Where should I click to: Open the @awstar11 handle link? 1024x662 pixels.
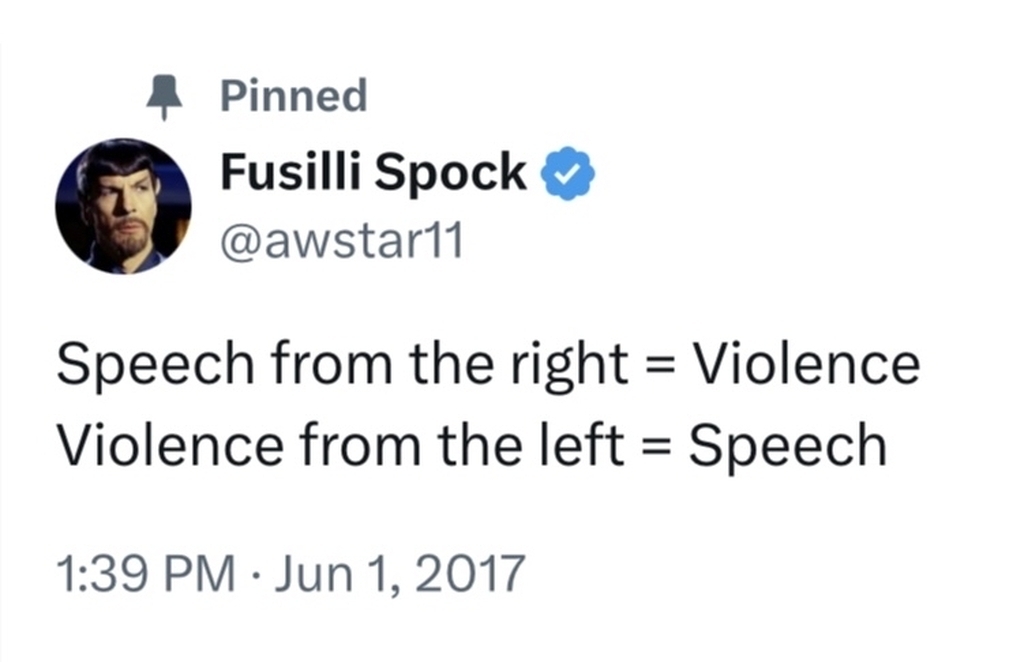point(342,241)
